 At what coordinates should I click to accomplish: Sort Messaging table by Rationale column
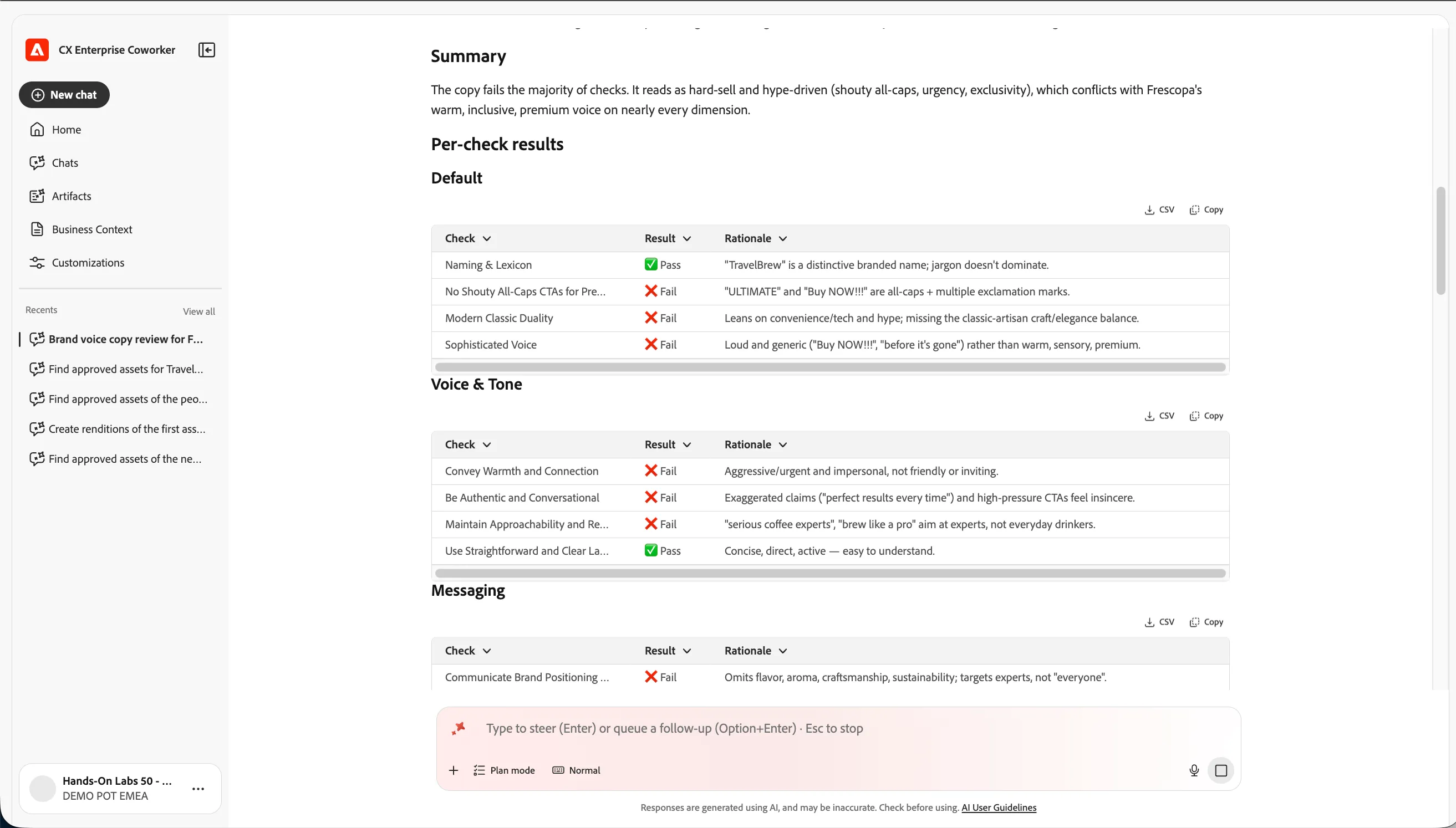(x=756, y=651)
